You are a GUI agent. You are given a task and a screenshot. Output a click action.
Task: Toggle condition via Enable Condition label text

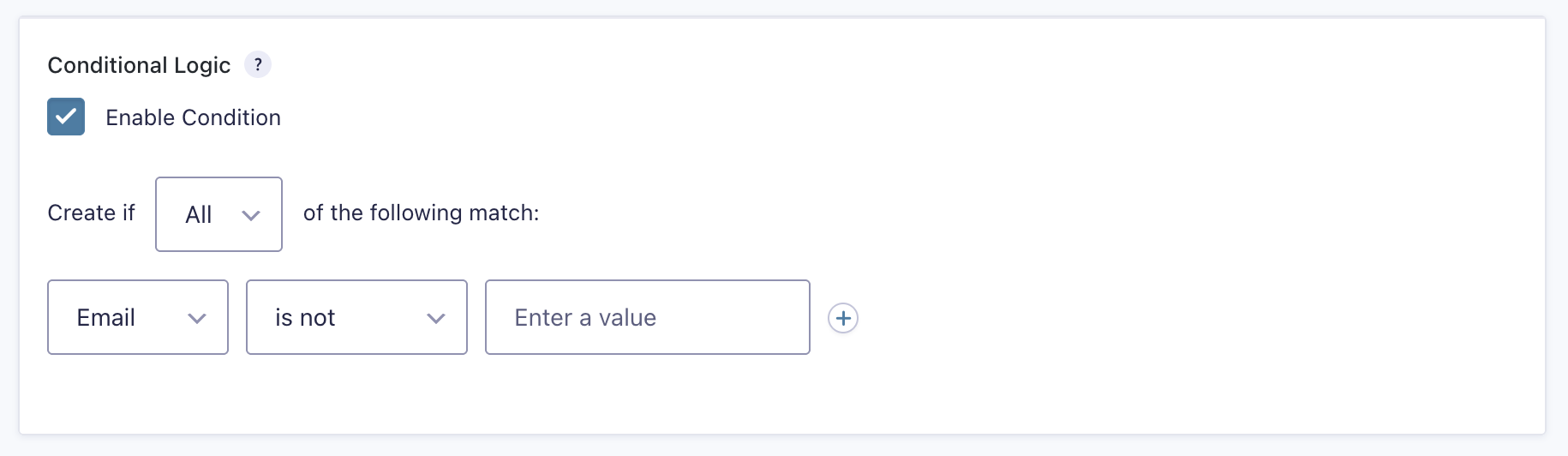(x=193, y=117)
